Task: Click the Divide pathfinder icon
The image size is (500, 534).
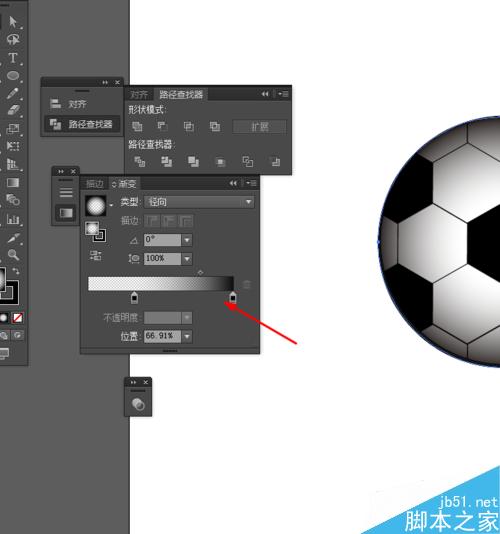Action: click(139, 162)
